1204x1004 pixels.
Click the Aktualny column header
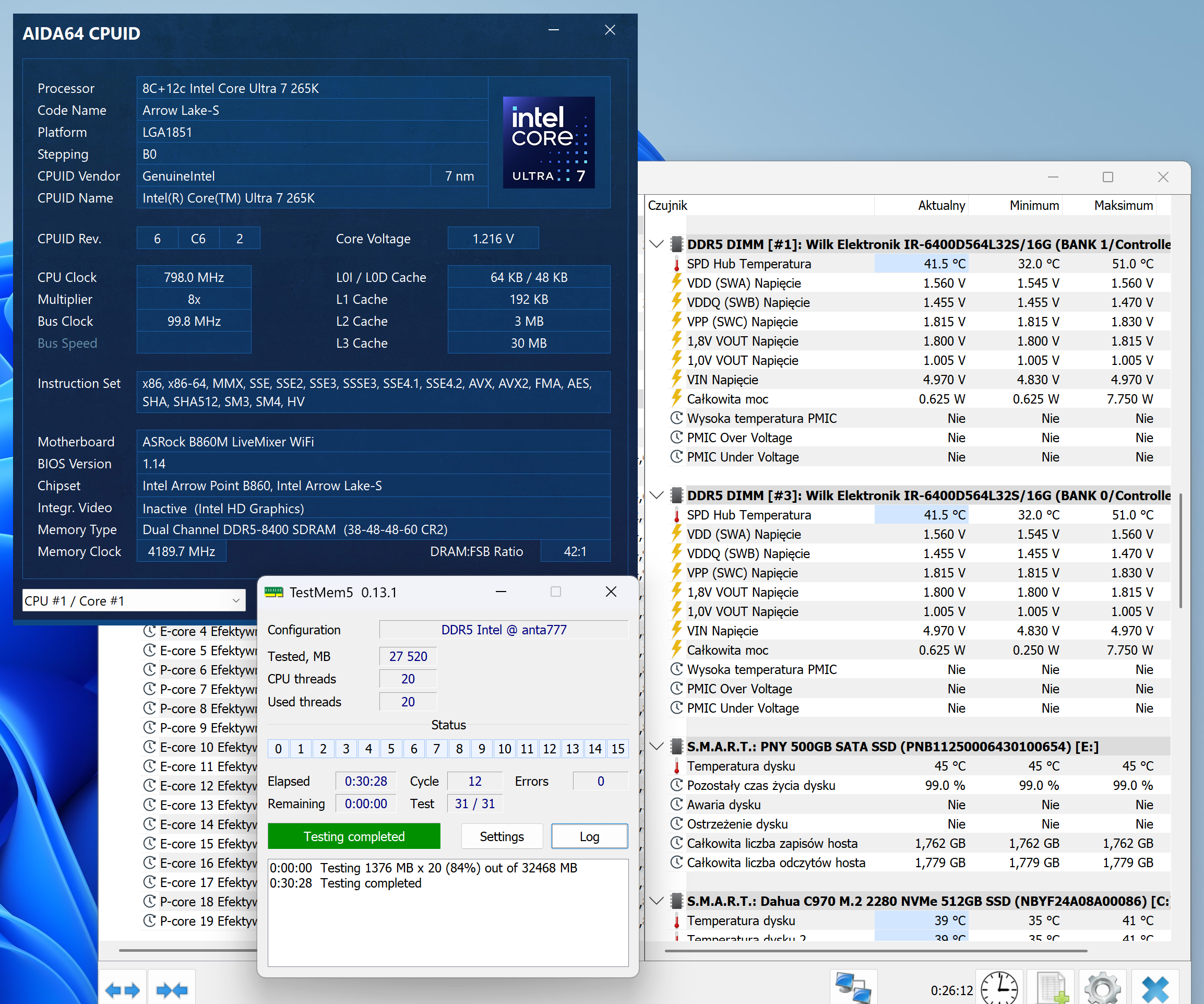pos(941,205)
